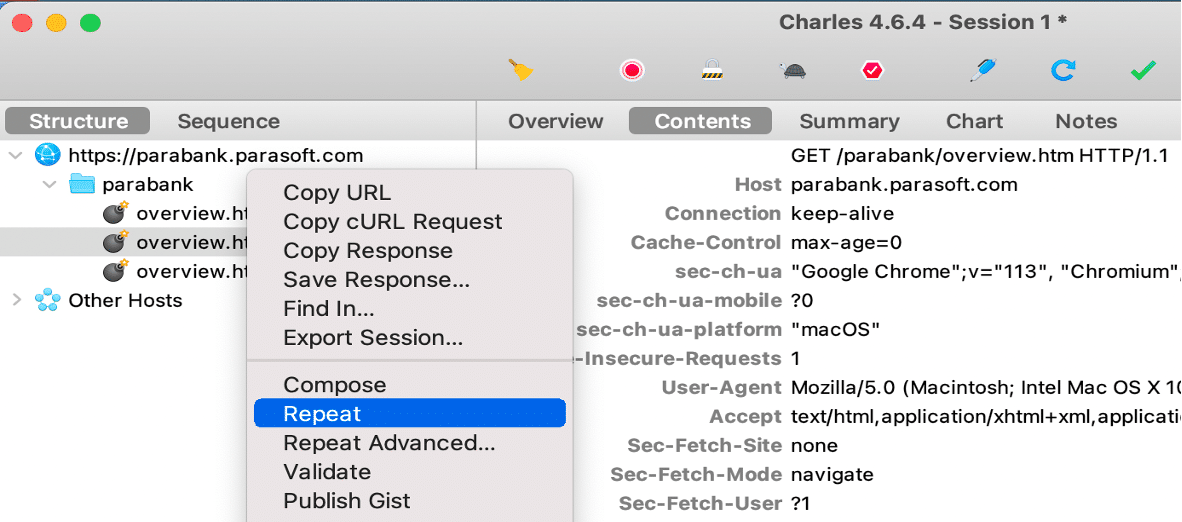Click the Other Hosts globe icon
This screenshot has width=1182, height=522.
point(47,300)
